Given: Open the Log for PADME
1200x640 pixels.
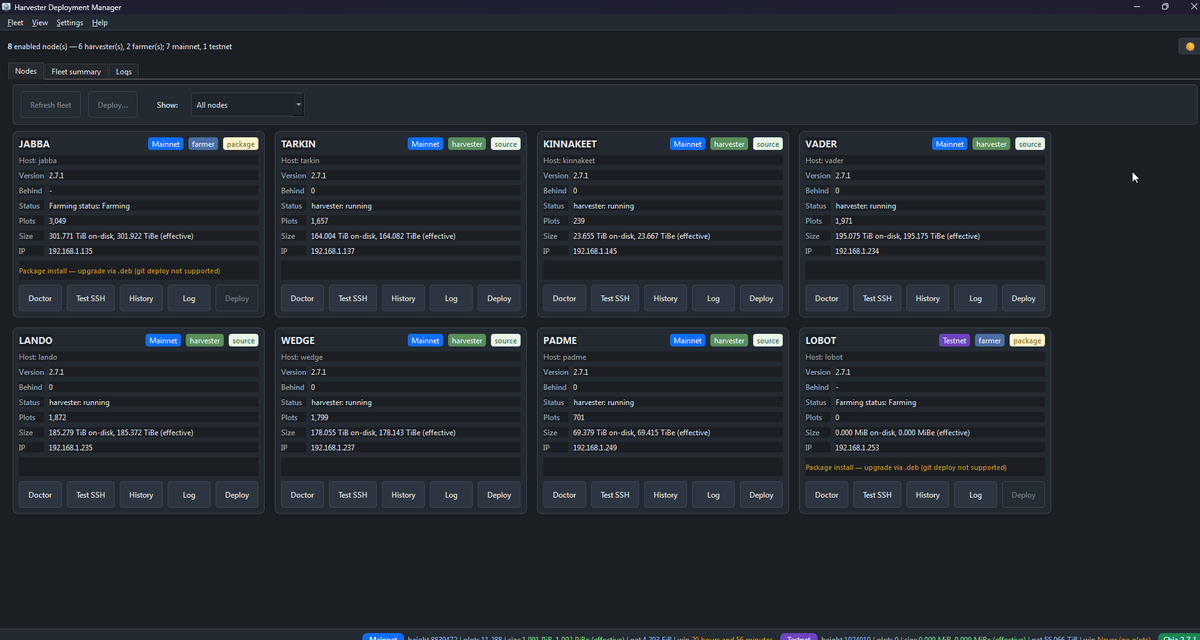Looking at the screenshot, I should pyautogui.click(x=713, y=495).
